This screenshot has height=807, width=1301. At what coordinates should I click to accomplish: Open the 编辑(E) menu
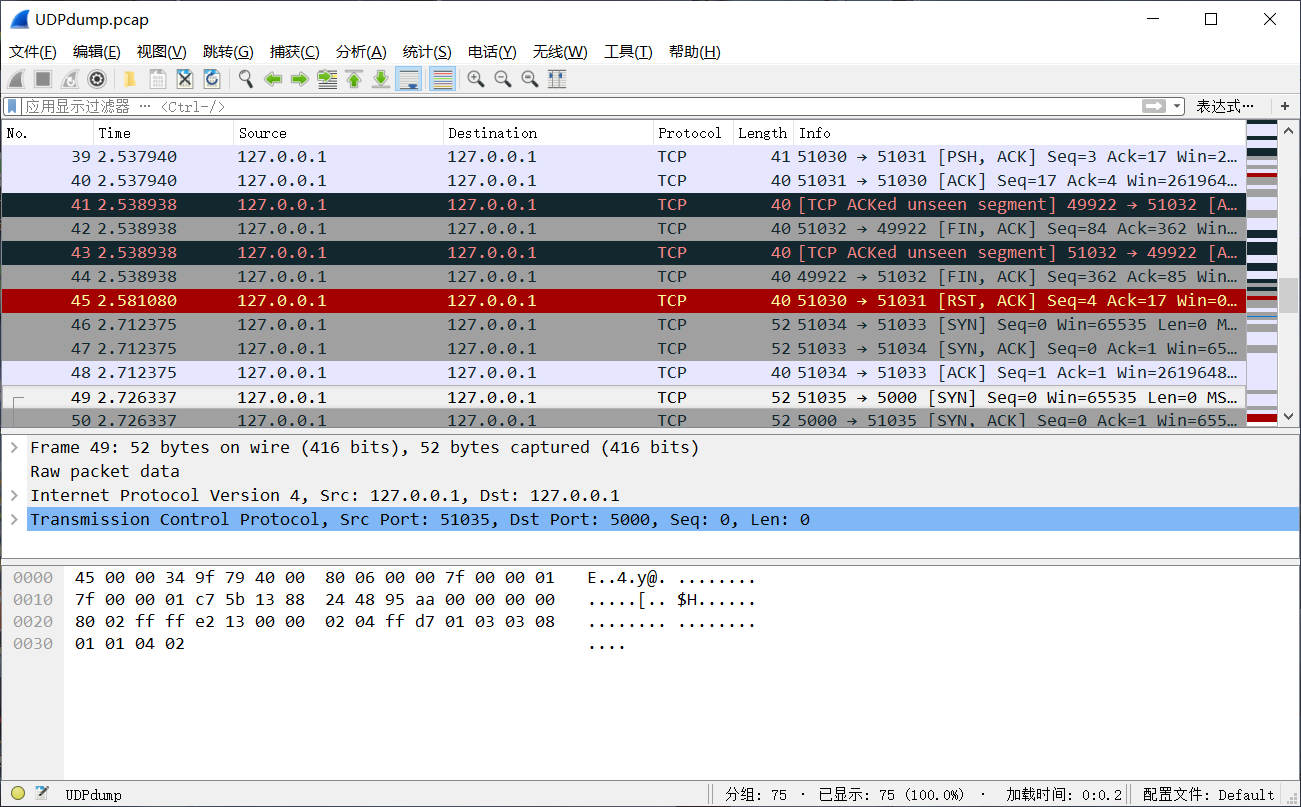[97, 52]
